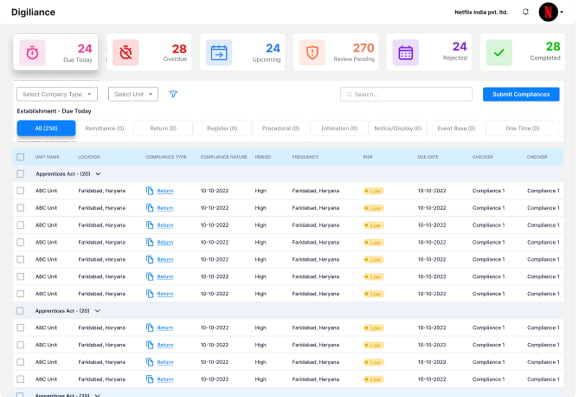
Task: Click the red Overdue timer icon
Action: point(126,53)
